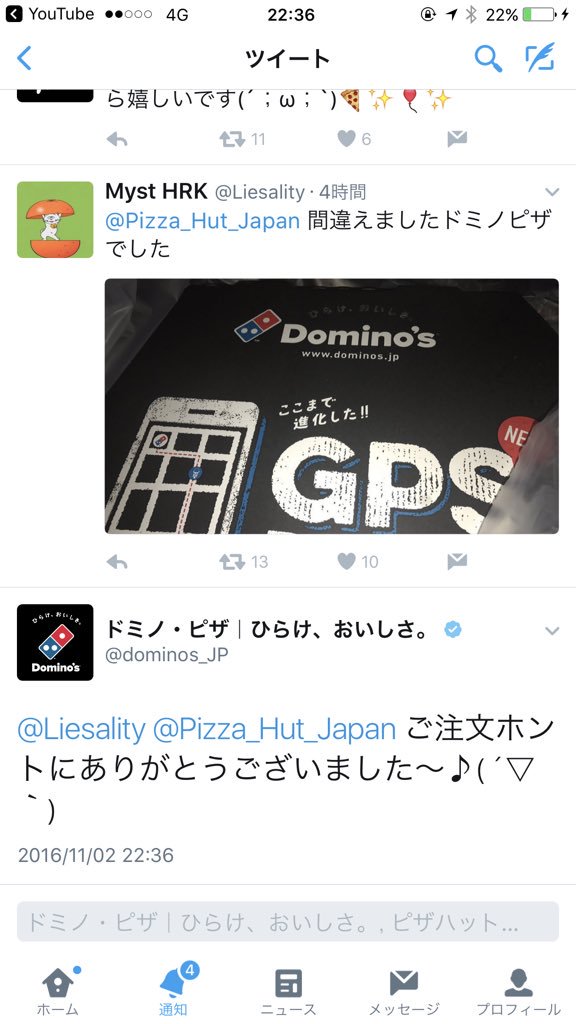Compose new tweet with quill icon
This screenshot has width=576, height=1024.
(x=541, y=57)
